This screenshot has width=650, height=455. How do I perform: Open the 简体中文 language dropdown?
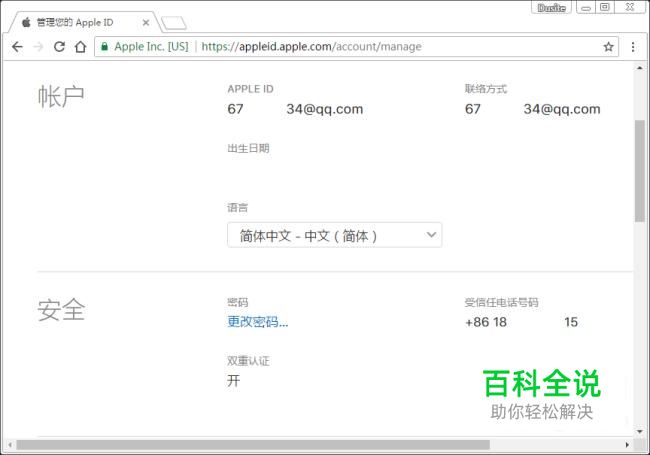(x=335, y=235)
